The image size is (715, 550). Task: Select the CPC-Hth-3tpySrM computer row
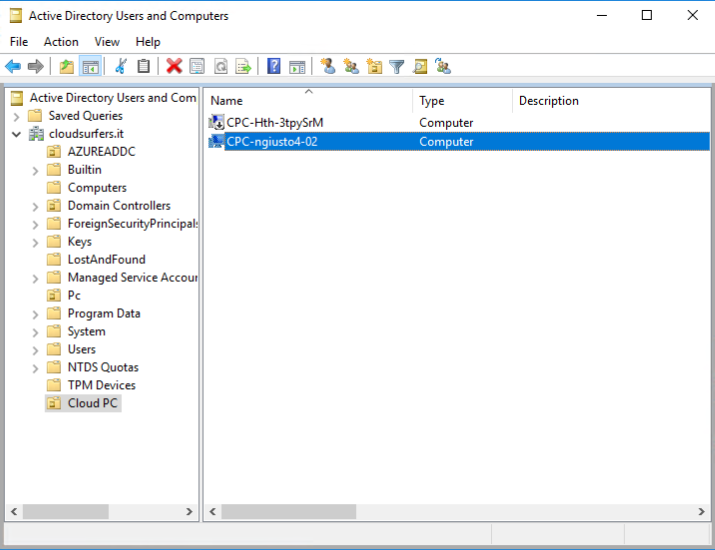458,122
